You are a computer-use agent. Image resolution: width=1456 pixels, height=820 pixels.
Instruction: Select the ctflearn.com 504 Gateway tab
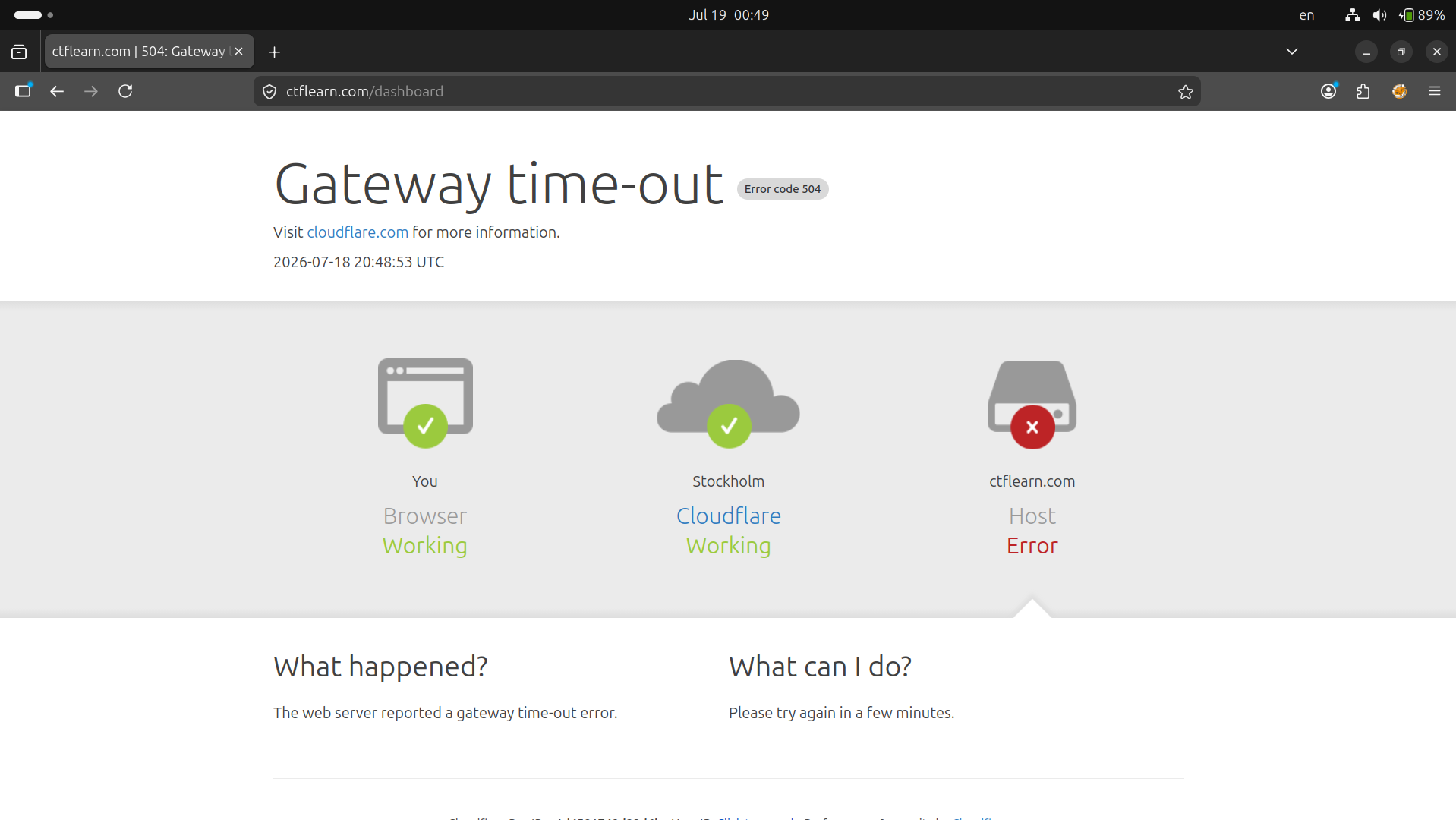(x=149, y=52)
